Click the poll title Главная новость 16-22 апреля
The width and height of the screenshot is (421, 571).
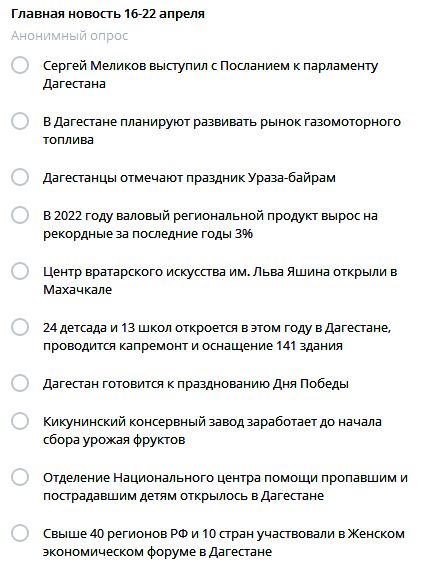(x=108, y=14)
